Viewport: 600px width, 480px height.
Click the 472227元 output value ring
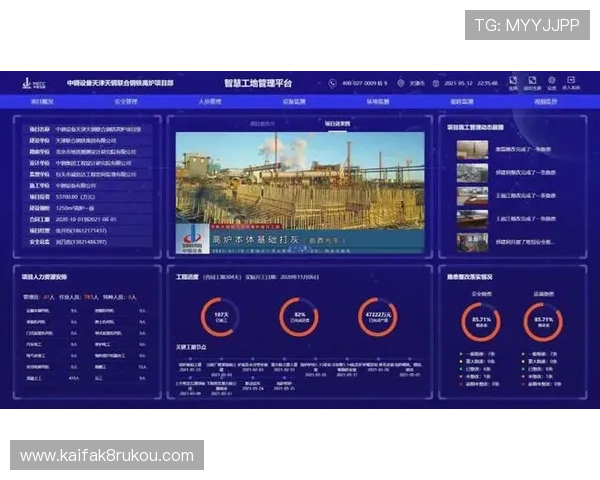pos(377,317)
